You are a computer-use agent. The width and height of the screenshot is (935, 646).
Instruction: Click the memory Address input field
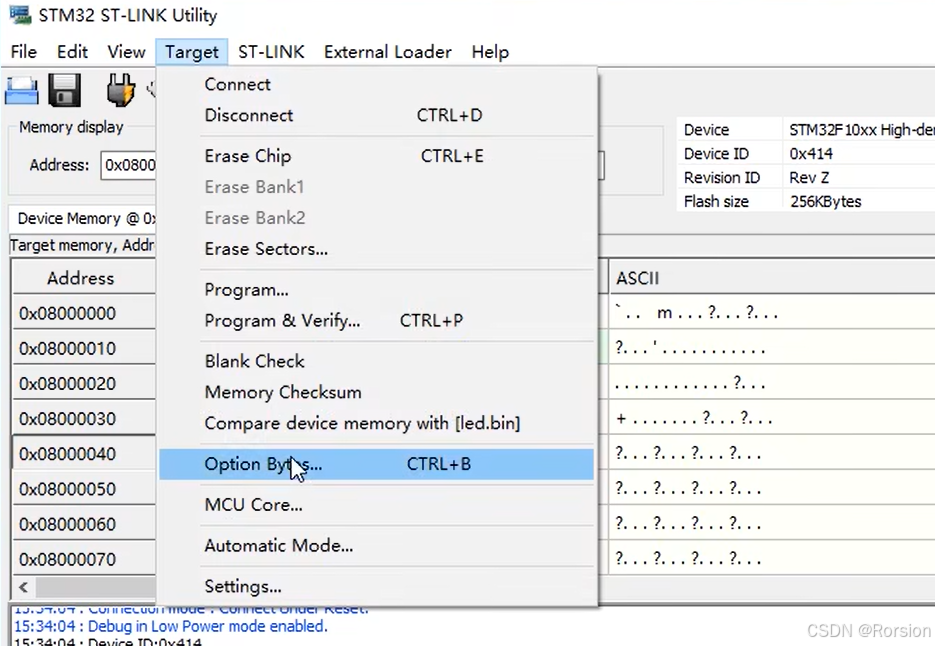pos(128,165)
